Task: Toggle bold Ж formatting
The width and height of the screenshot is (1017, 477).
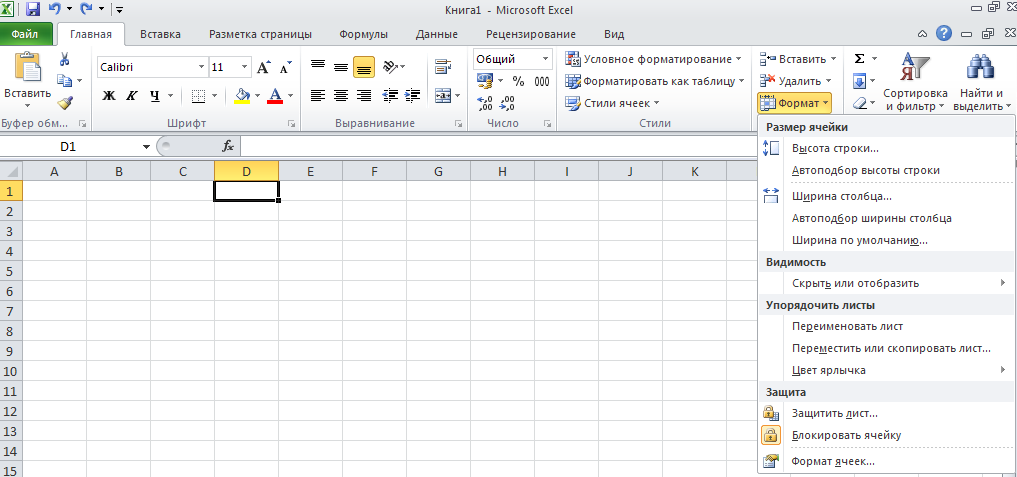Action: (x=109, y=96)
